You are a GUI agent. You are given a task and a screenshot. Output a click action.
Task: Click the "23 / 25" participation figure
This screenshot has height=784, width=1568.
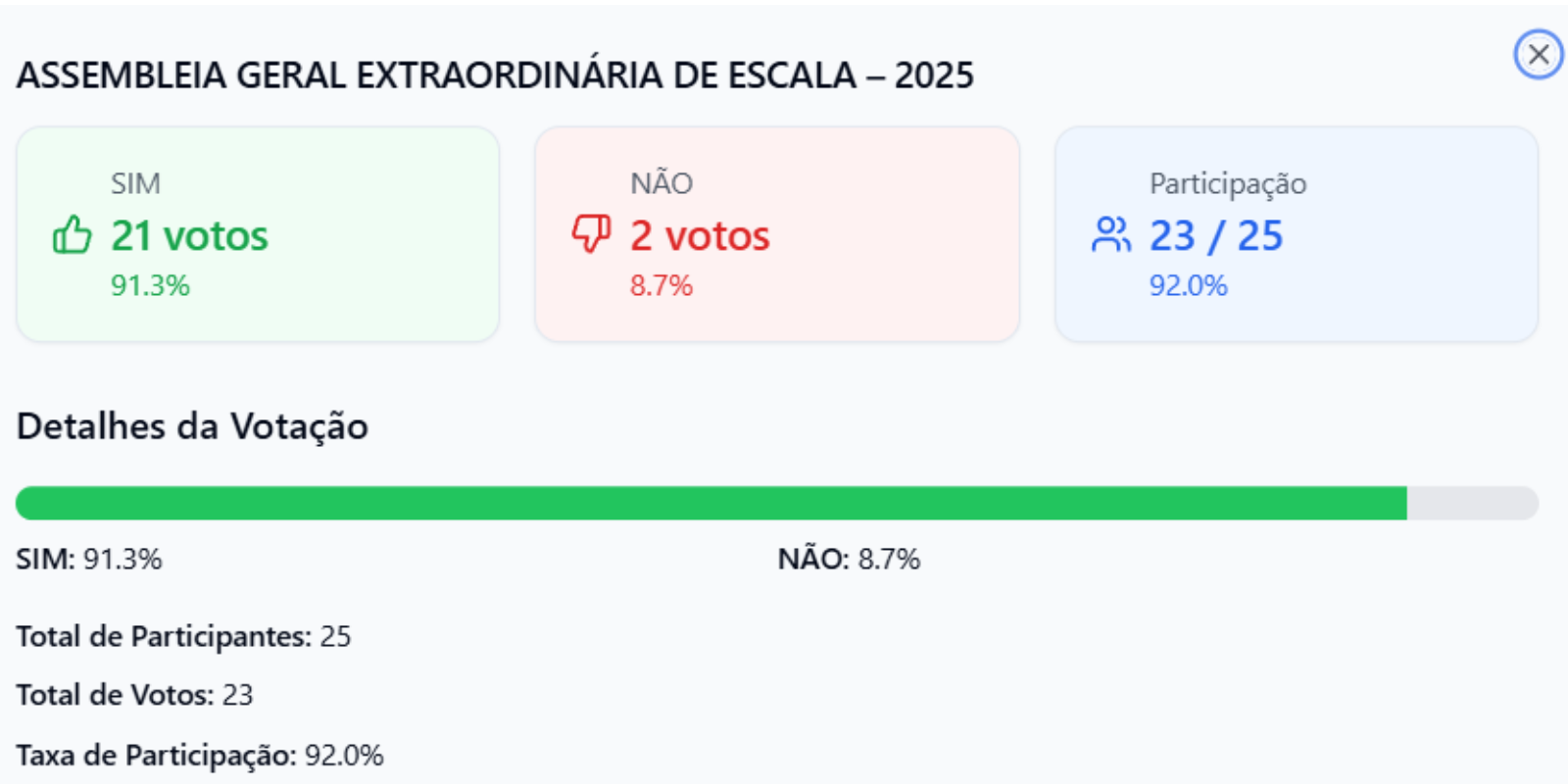1216,236
